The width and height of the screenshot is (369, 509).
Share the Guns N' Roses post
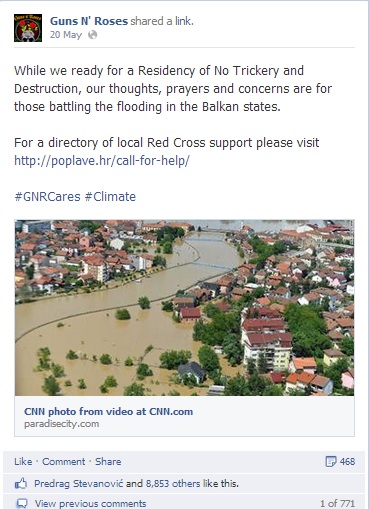tap(108, 462)
